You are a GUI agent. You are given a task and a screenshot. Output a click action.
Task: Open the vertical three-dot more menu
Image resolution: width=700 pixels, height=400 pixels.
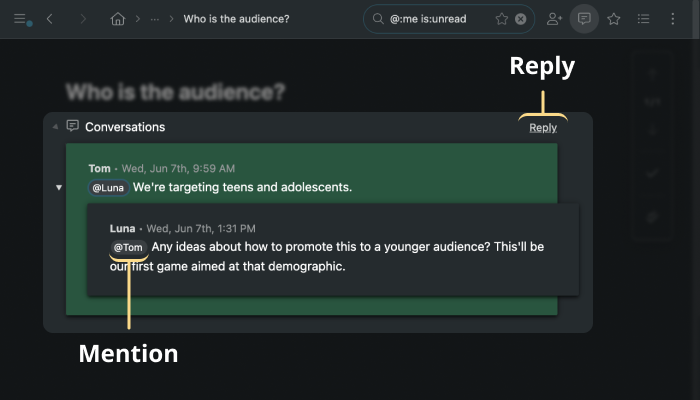tap(675, 19)
